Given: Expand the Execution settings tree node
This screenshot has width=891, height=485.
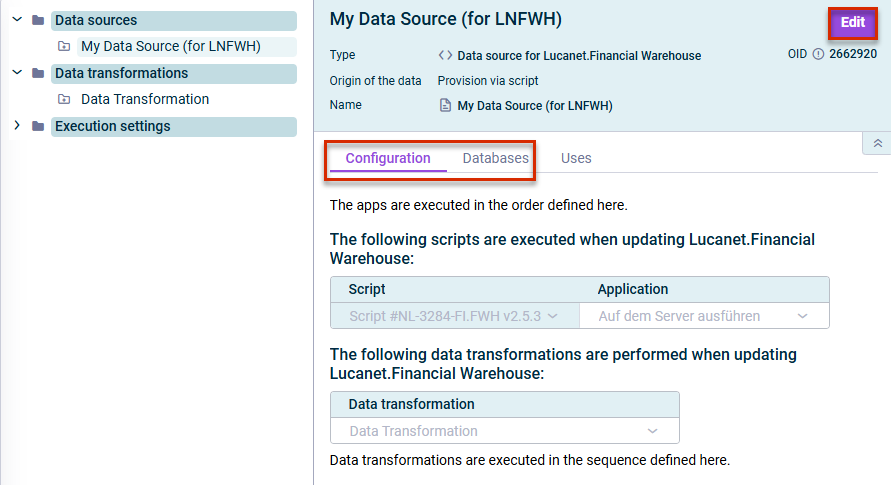Looking at the screenshot, I should coord(18,126).
